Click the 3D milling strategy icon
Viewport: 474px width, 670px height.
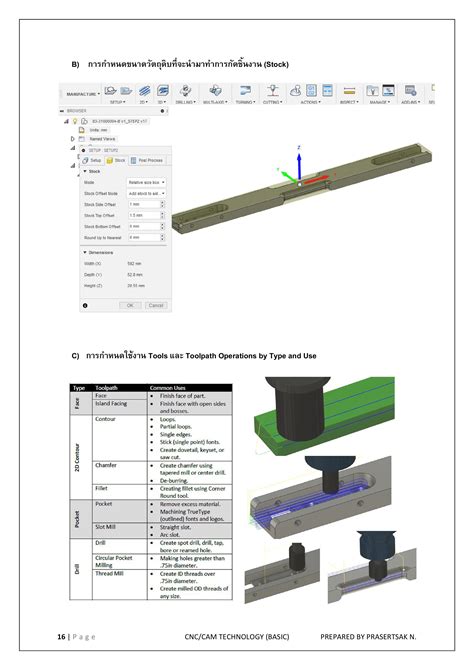(162, 91)
